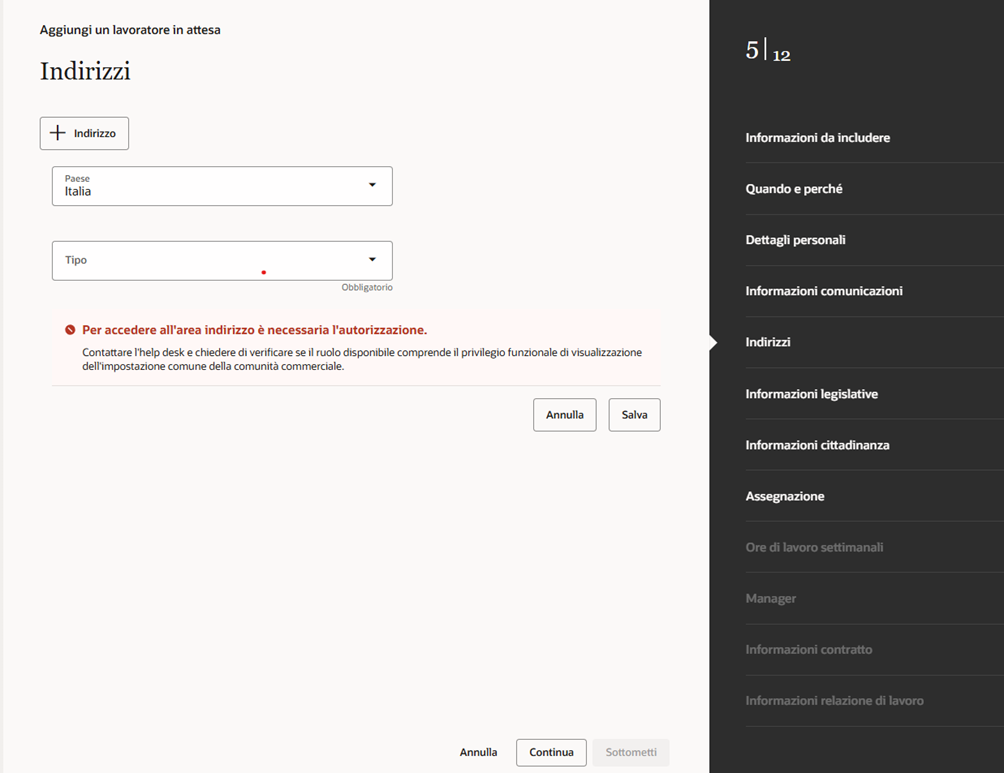Add a new address with Indirizzo button
The image size is (1004, 773).
85,133
